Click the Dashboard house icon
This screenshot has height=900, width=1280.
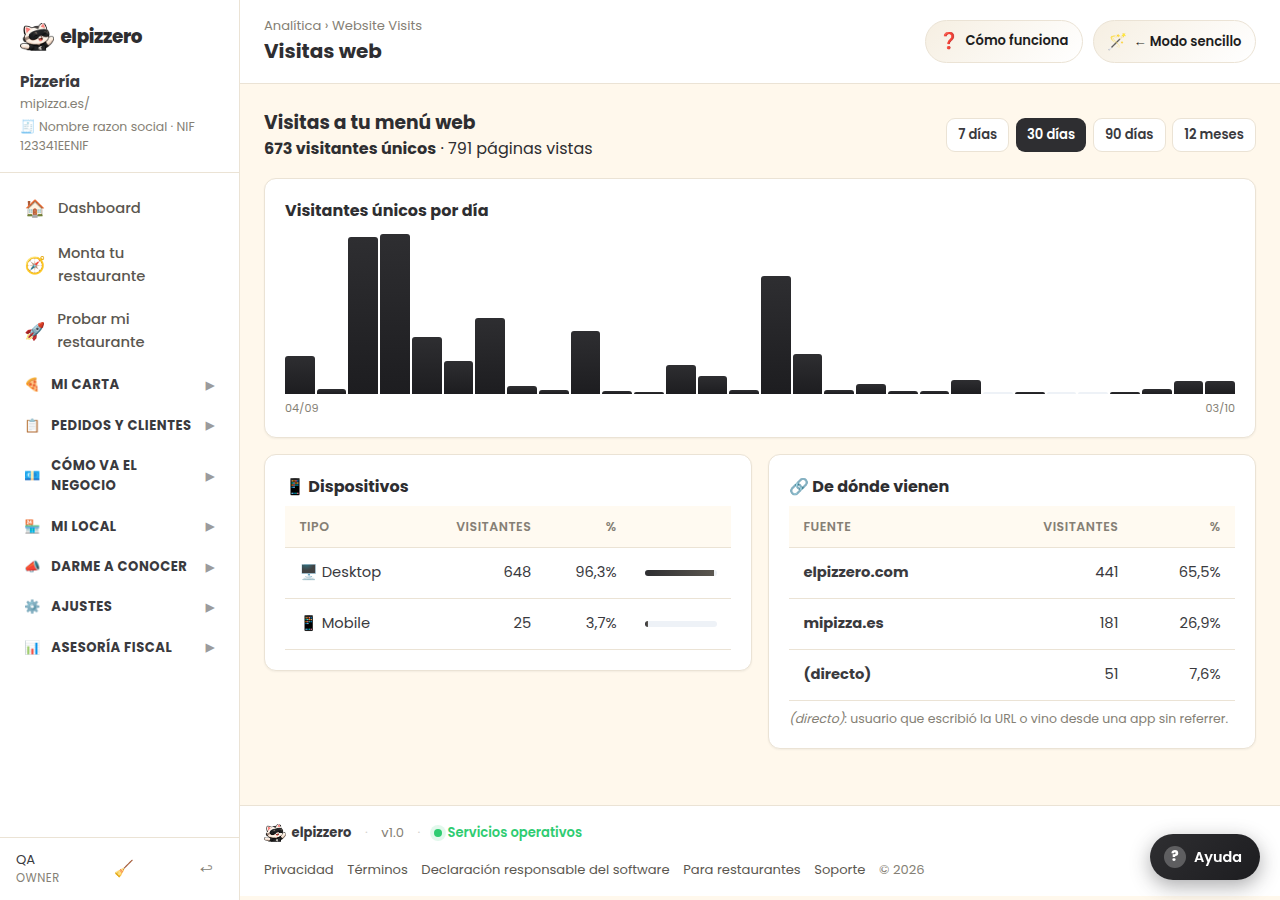tap(35, 208)
